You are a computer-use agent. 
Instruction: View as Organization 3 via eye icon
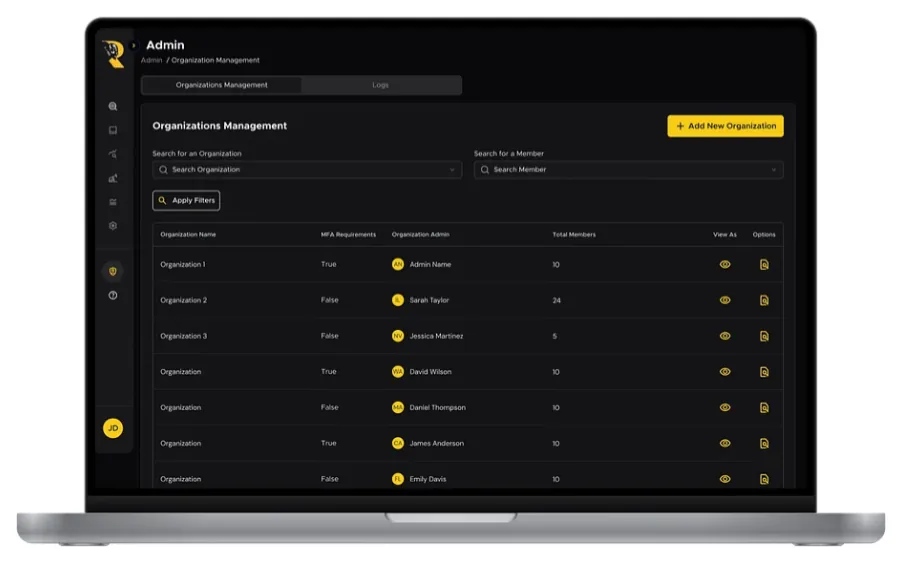coord(725,336)
